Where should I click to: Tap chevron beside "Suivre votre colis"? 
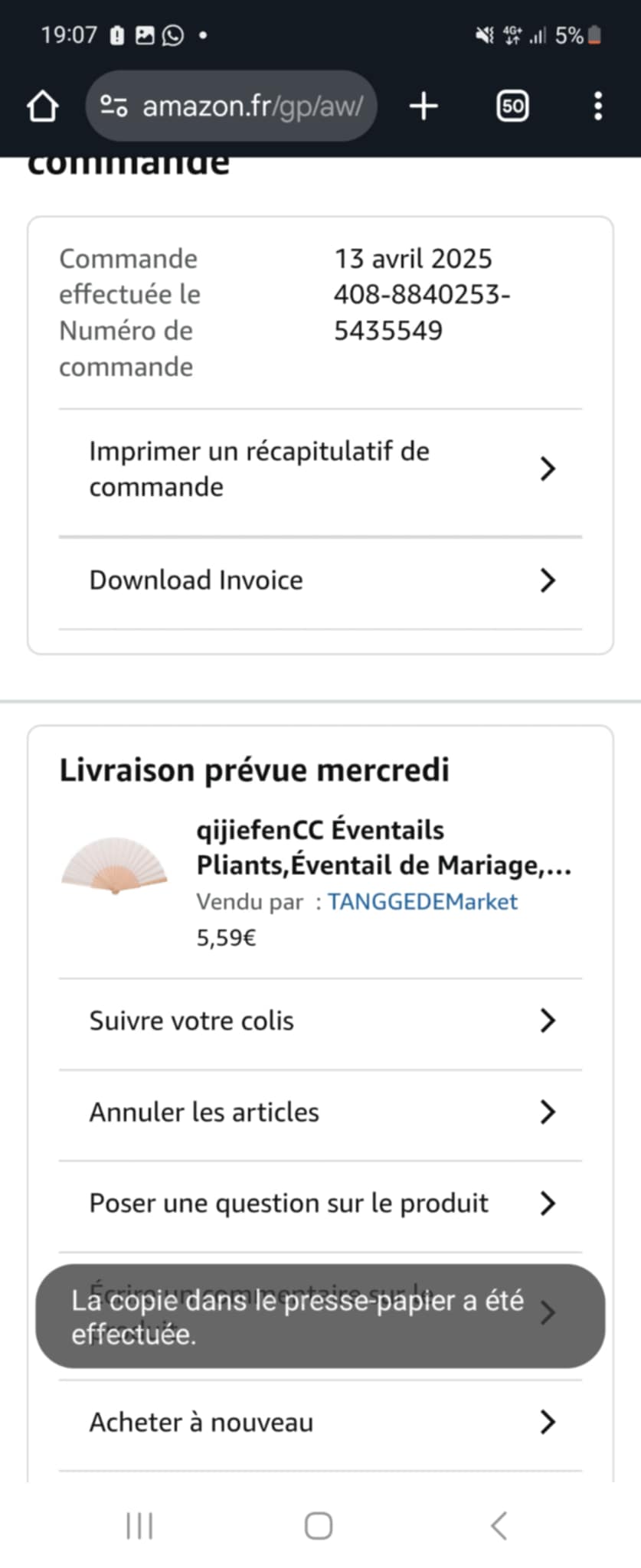(548, 1021)
